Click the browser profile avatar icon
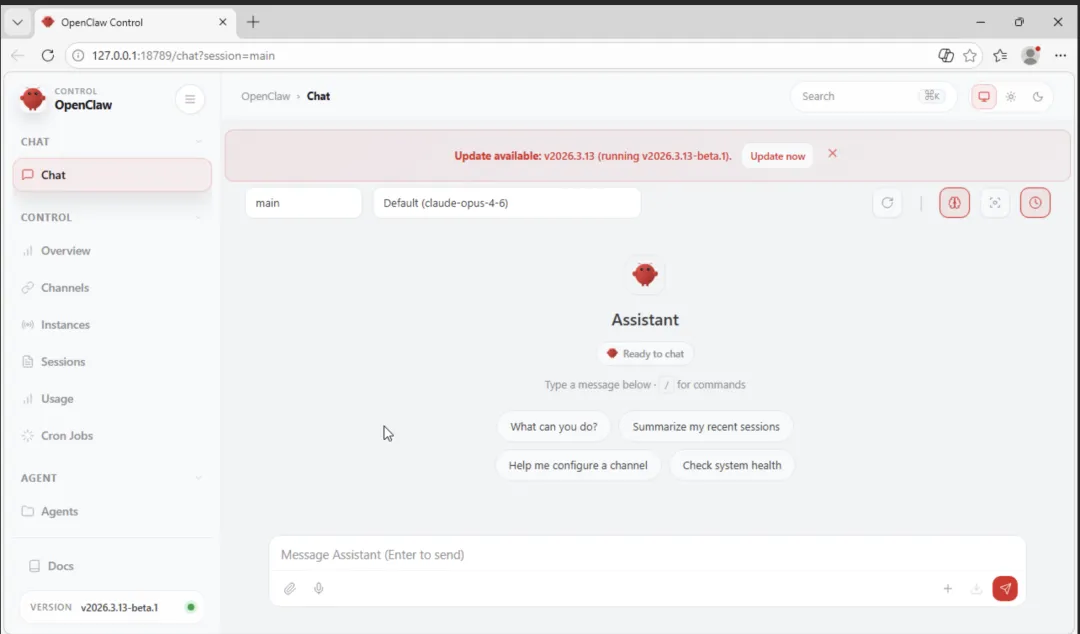Viewport: 1080px width, 634px height. (1030, 56)
